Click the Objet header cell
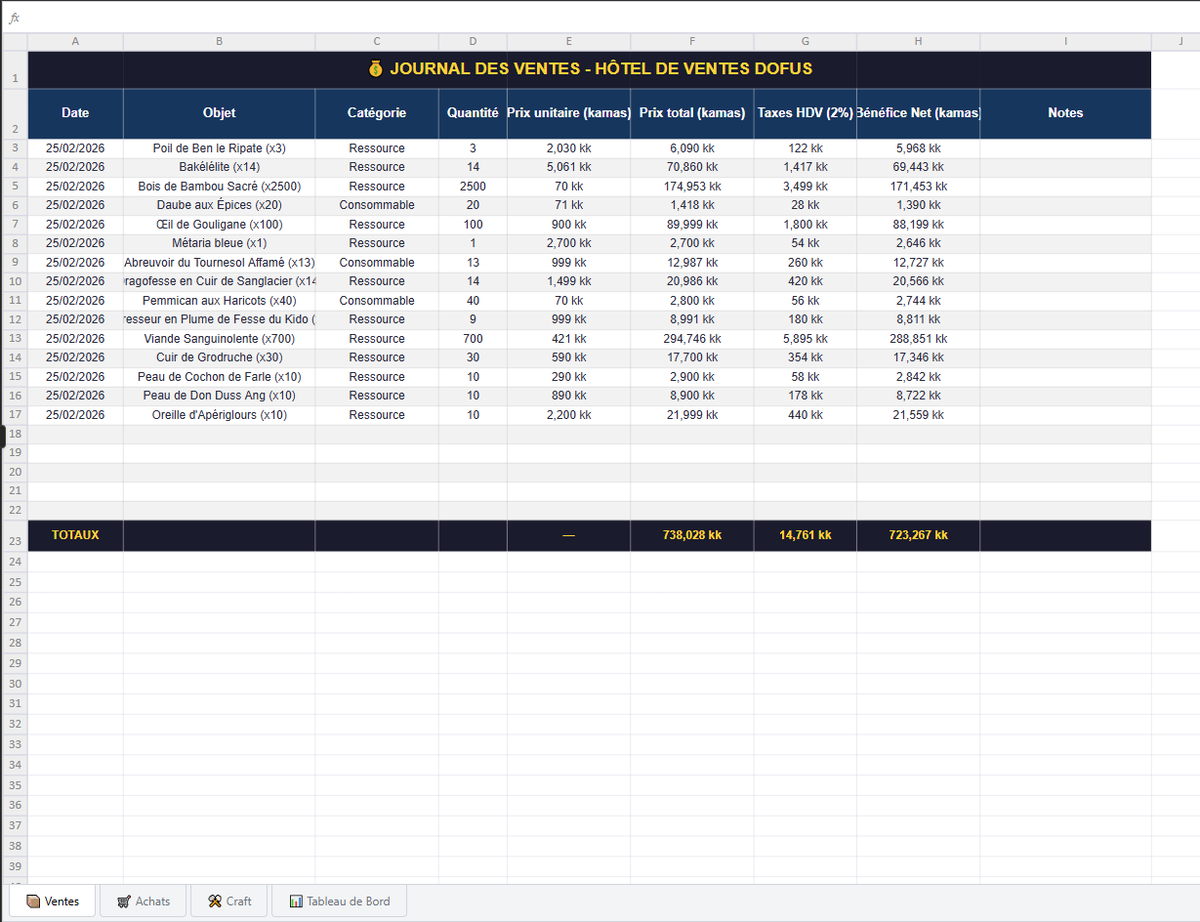The image size is (1200, 922). tap(219, 113)
